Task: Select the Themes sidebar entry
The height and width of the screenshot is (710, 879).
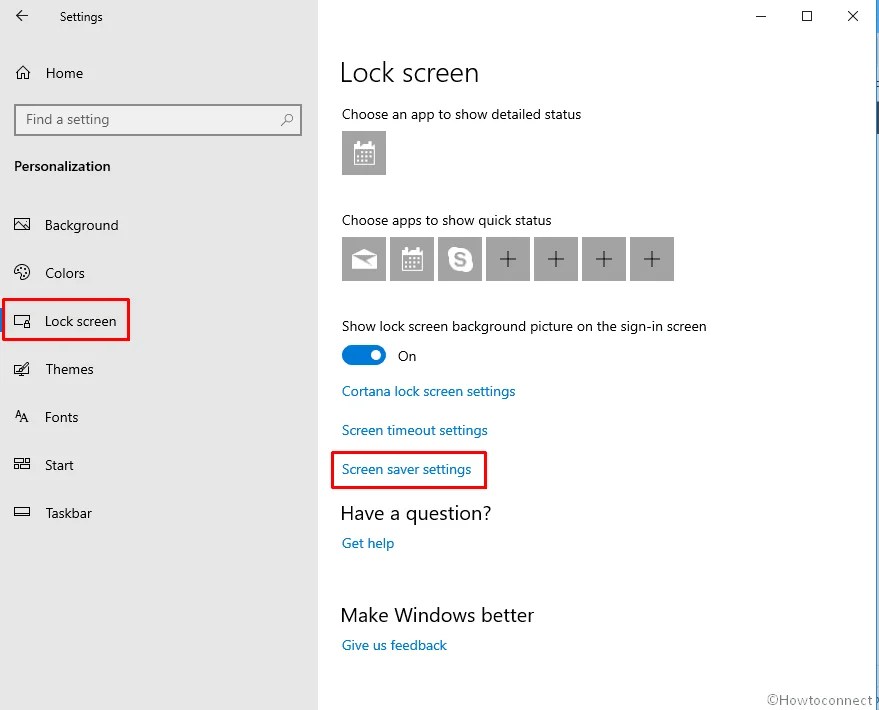Action: 69,369
